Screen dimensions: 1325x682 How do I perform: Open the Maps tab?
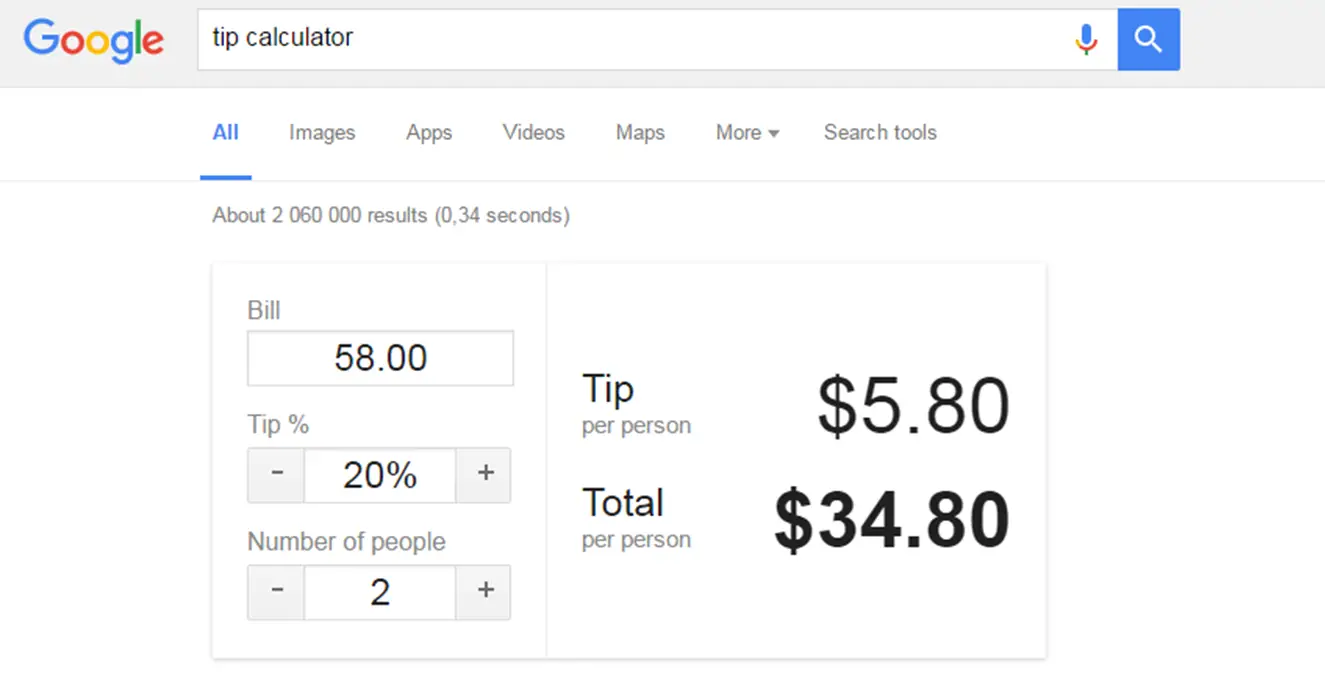click(x=640, y=133)
